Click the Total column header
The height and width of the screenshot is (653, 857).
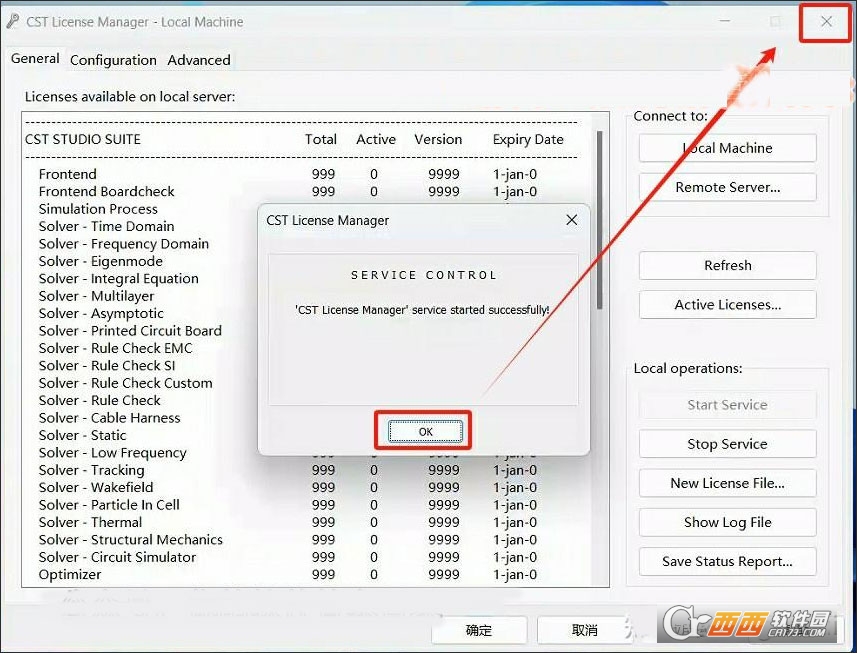321,140
